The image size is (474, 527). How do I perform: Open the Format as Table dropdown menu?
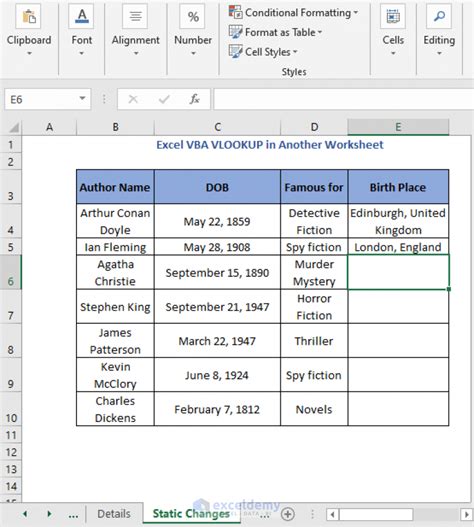coord(320,32)
